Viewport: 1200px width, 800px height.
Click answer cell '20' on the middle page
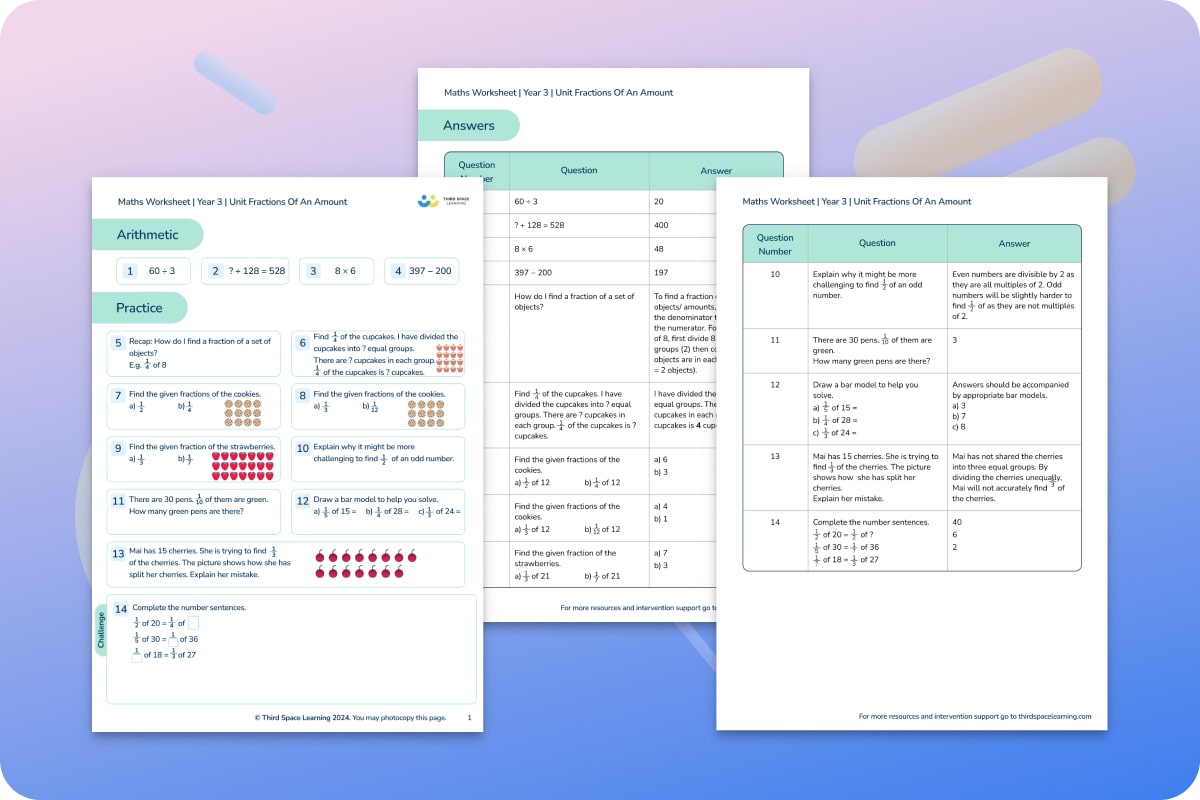pyautogui.click(x=660, y=201)
